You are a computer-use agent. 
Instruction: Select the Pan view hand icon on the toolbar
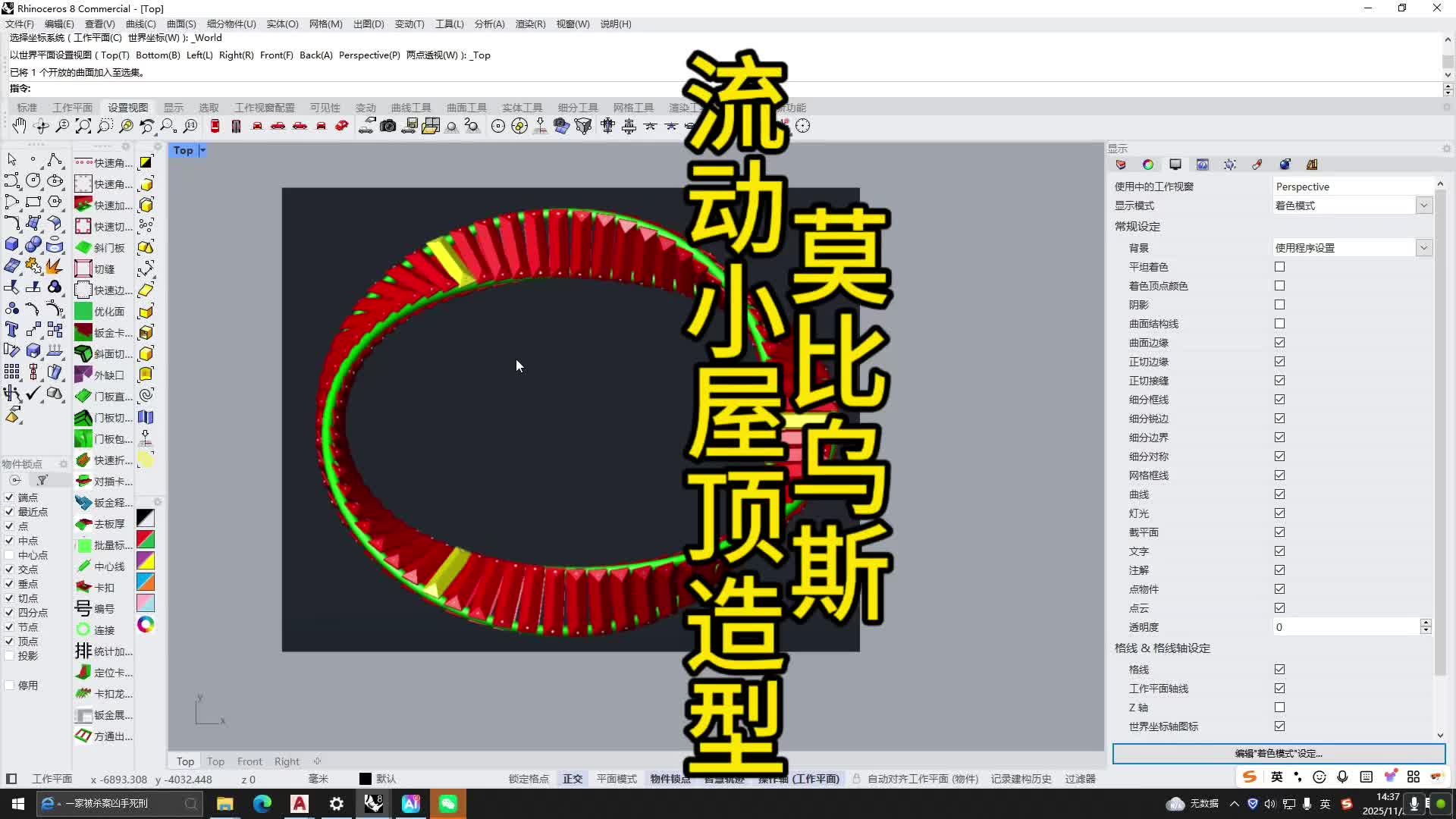[x=19, y=126]
